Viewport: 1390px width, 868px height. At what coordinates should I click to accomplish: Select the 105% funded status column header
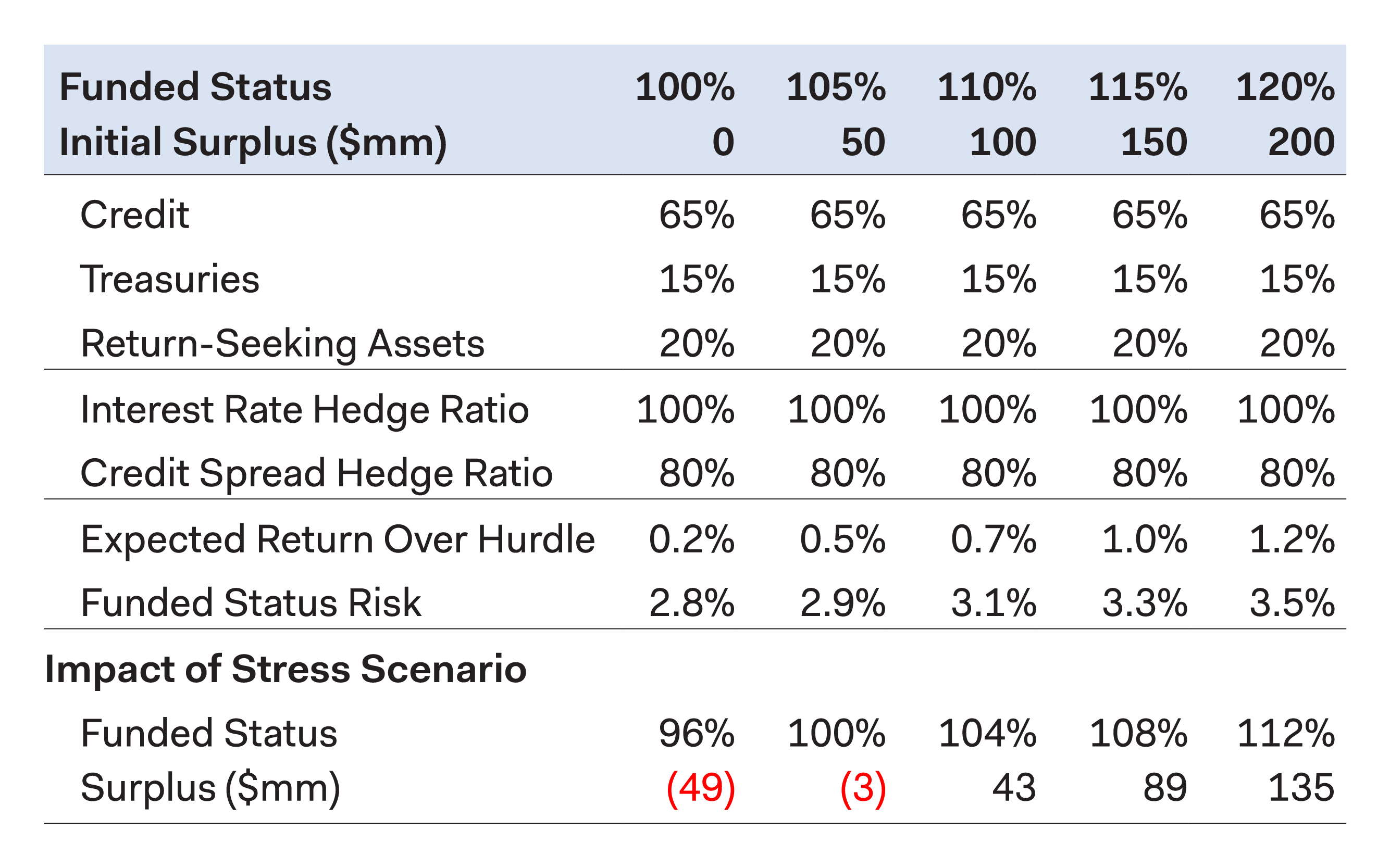tap(836, 87)
